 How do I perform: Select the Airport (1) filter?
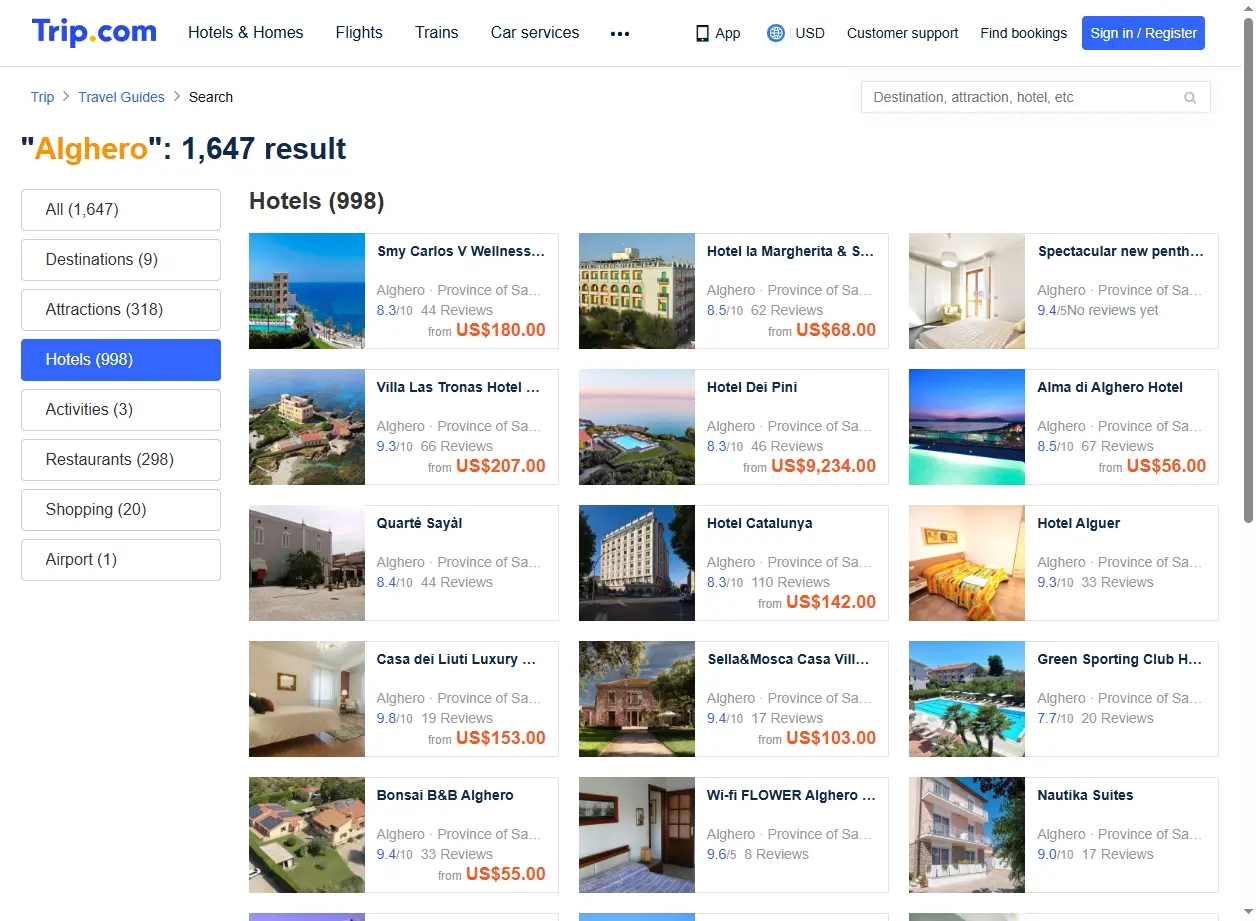121,560
